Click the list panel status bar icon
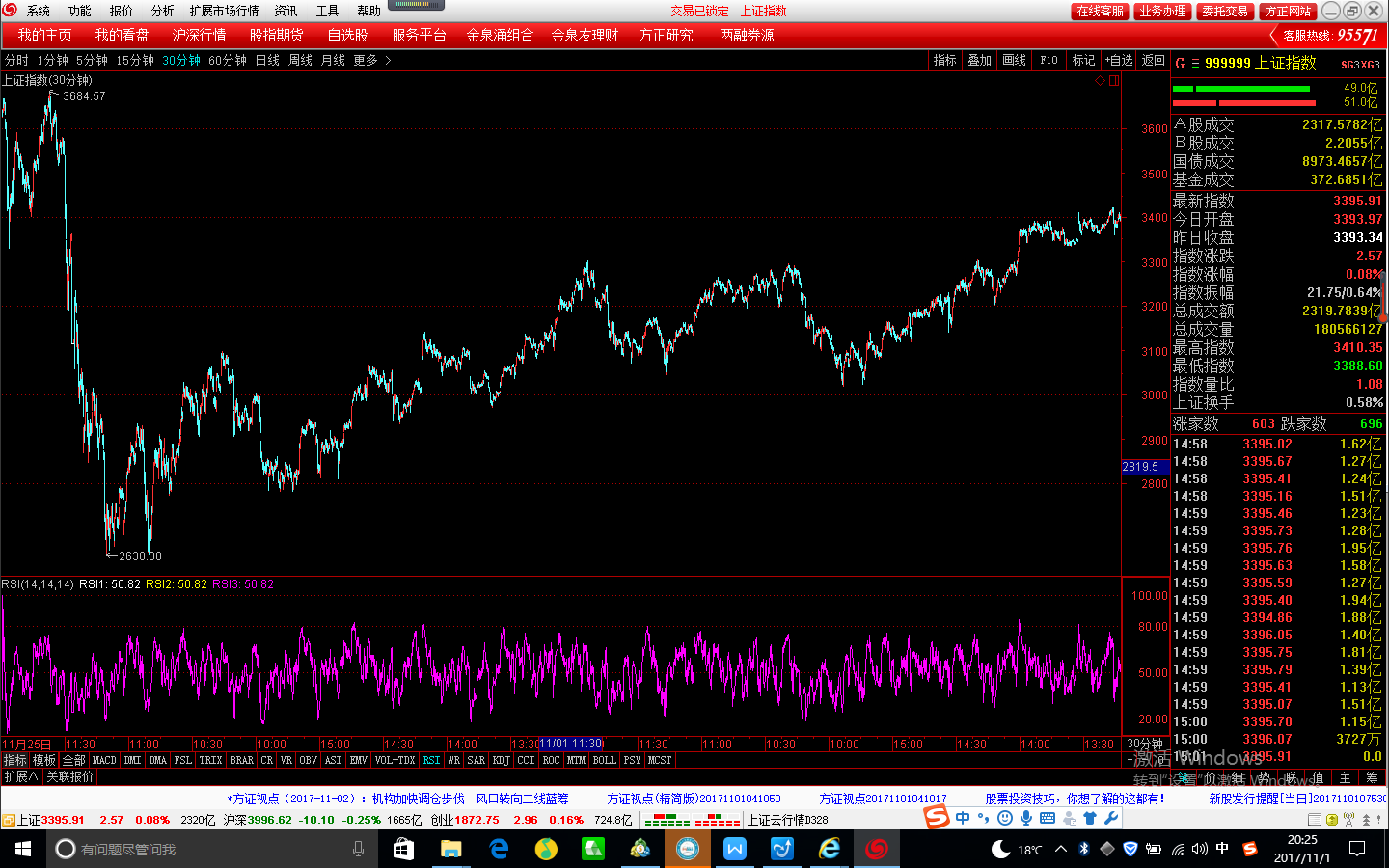 click(1315, 820)
